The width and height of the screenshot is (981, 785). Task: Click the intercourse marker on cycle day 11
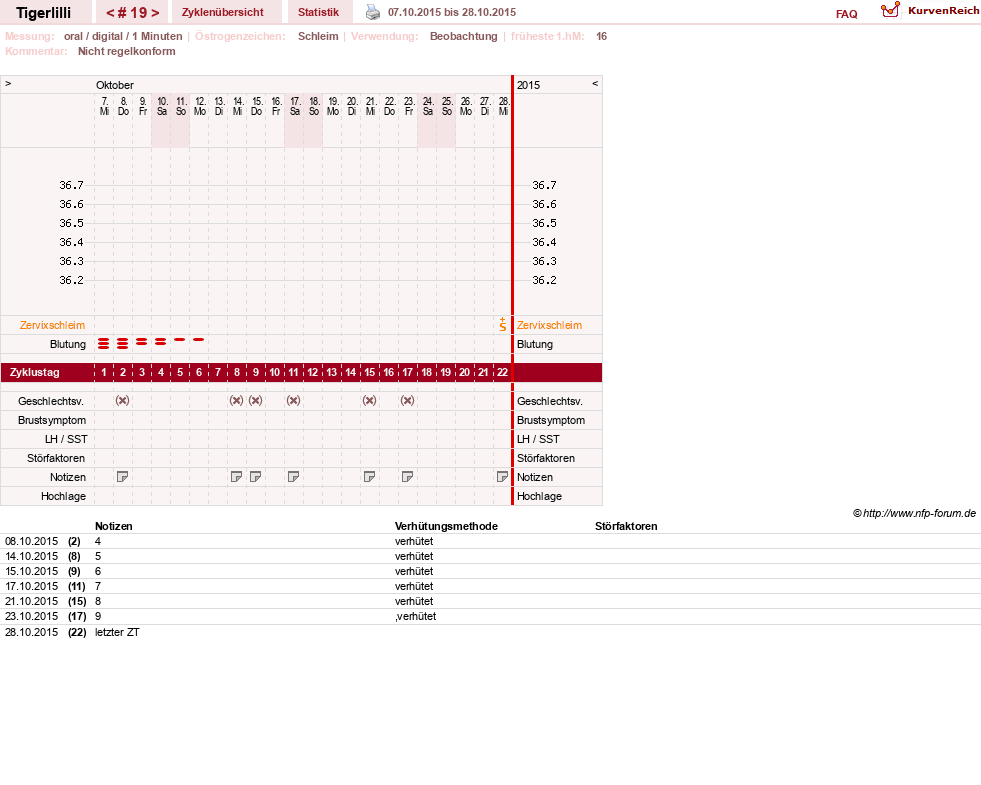tap(293, 400)
